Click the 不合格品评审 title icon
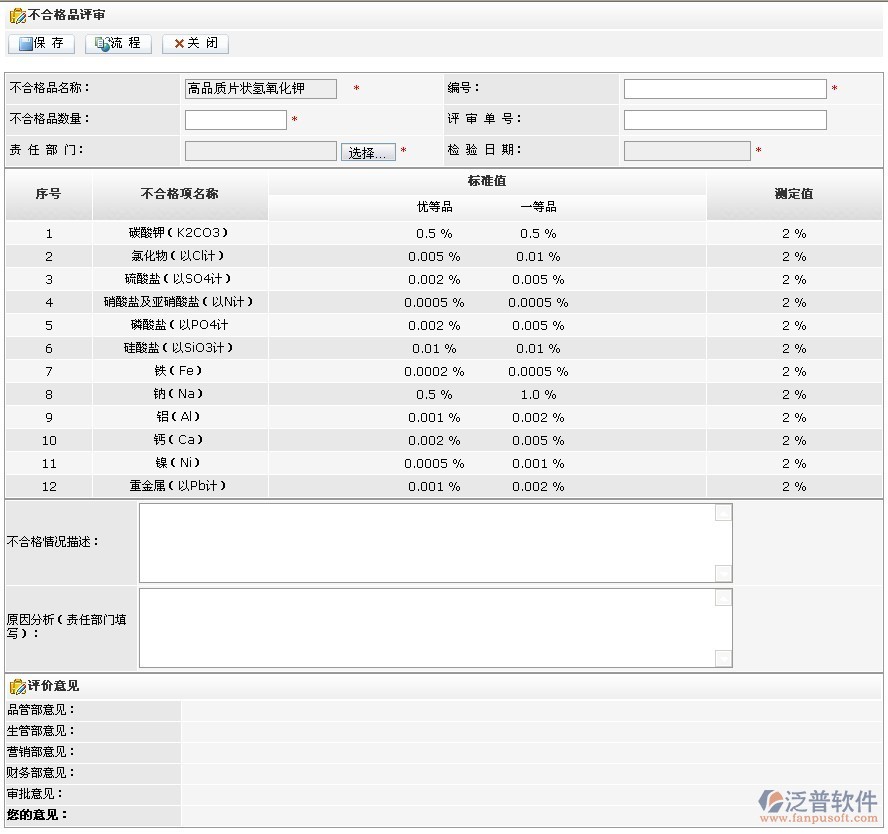Viewport: 888px width, 834px height. (17, 16)
